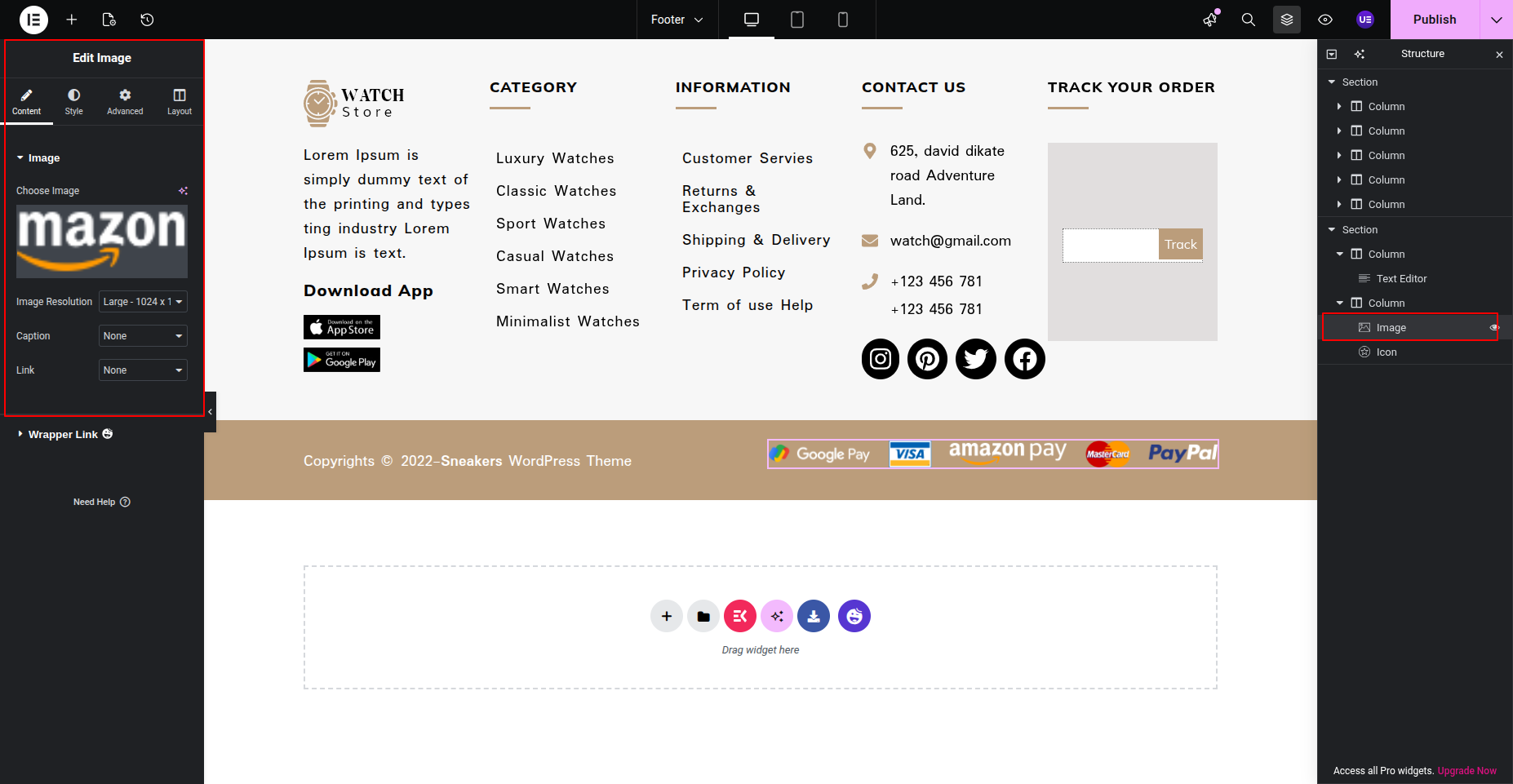Click the Publish button

[x=1434, y=20]
